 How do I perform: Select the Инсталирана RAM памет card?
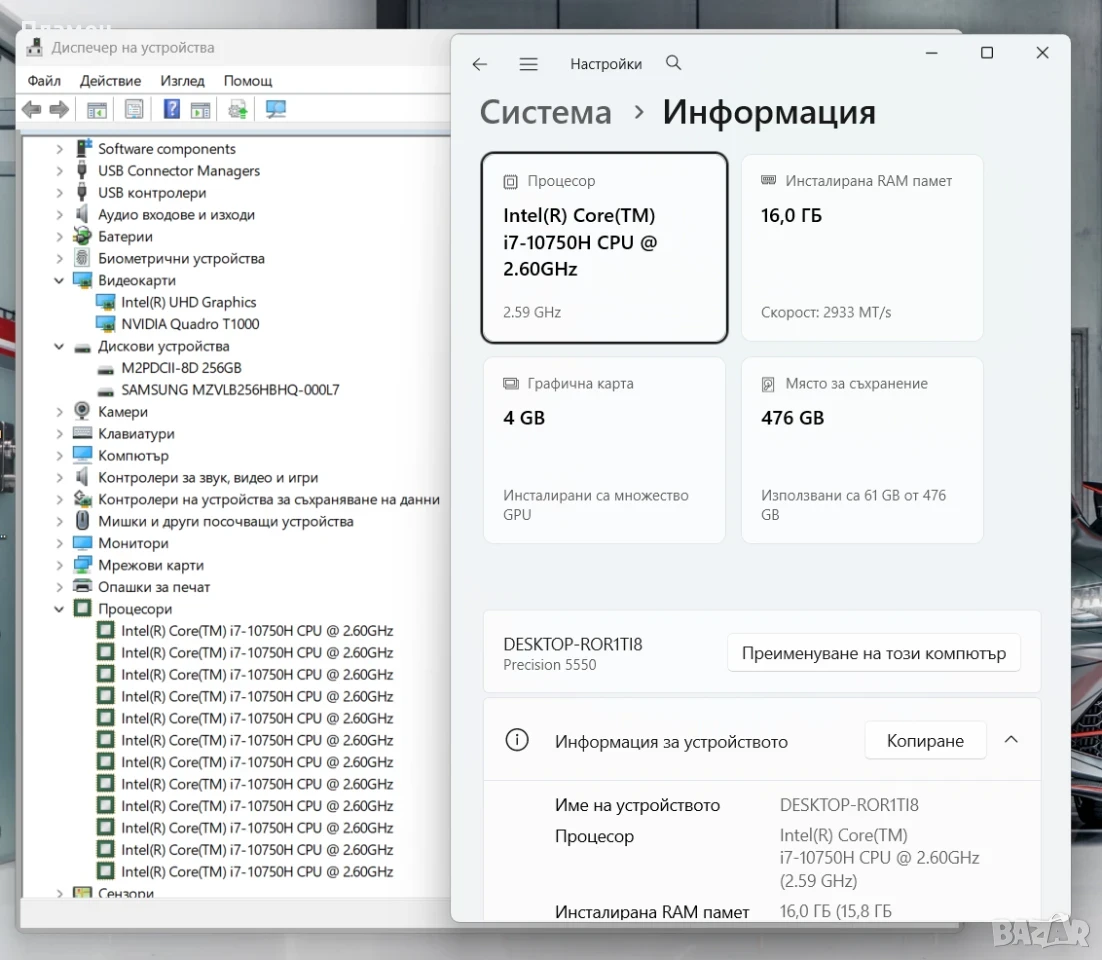862,247
